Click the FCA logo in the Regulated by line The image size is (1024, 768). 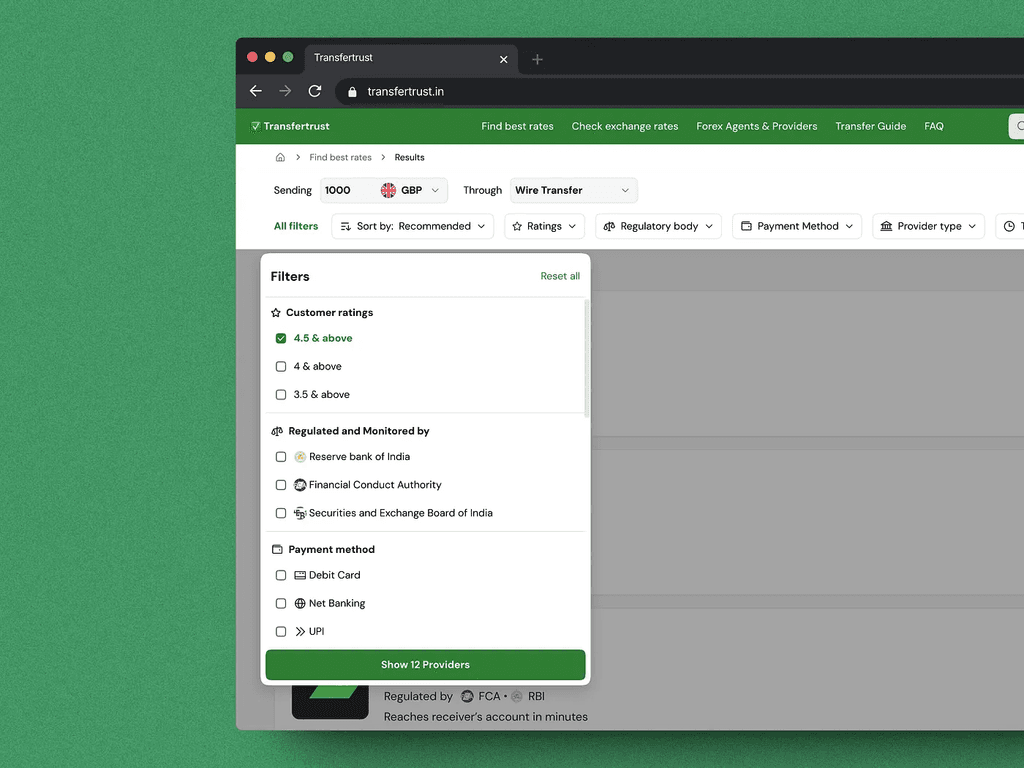(x=468, y=696)
